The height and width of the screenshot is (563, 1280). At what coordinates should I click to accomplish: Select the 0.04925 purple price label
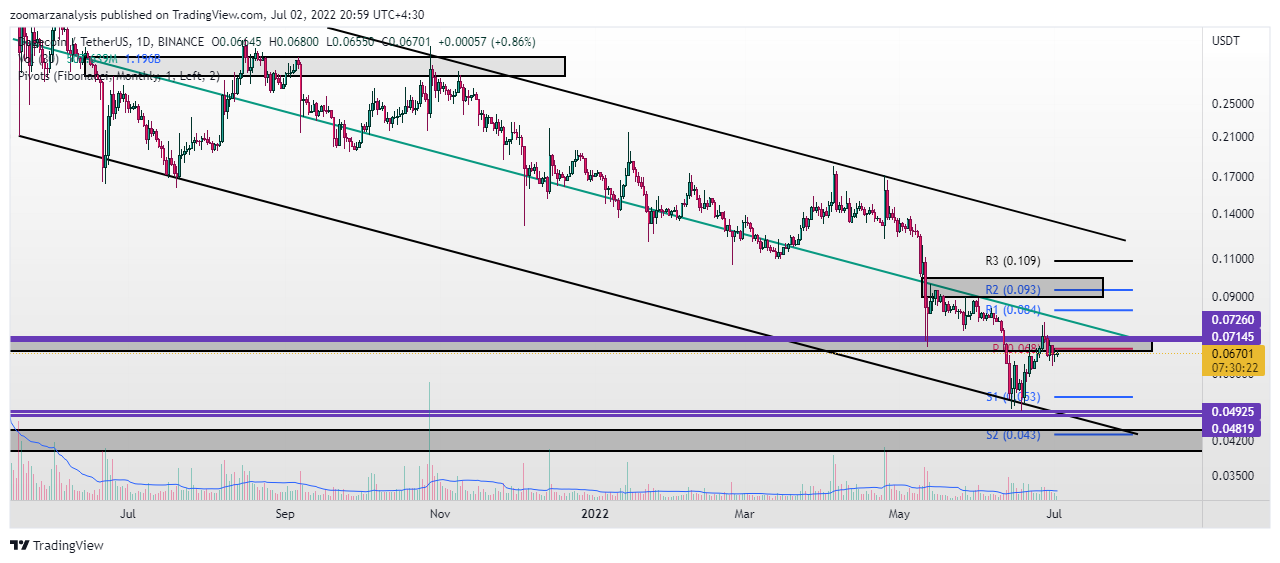[1233, 412]
